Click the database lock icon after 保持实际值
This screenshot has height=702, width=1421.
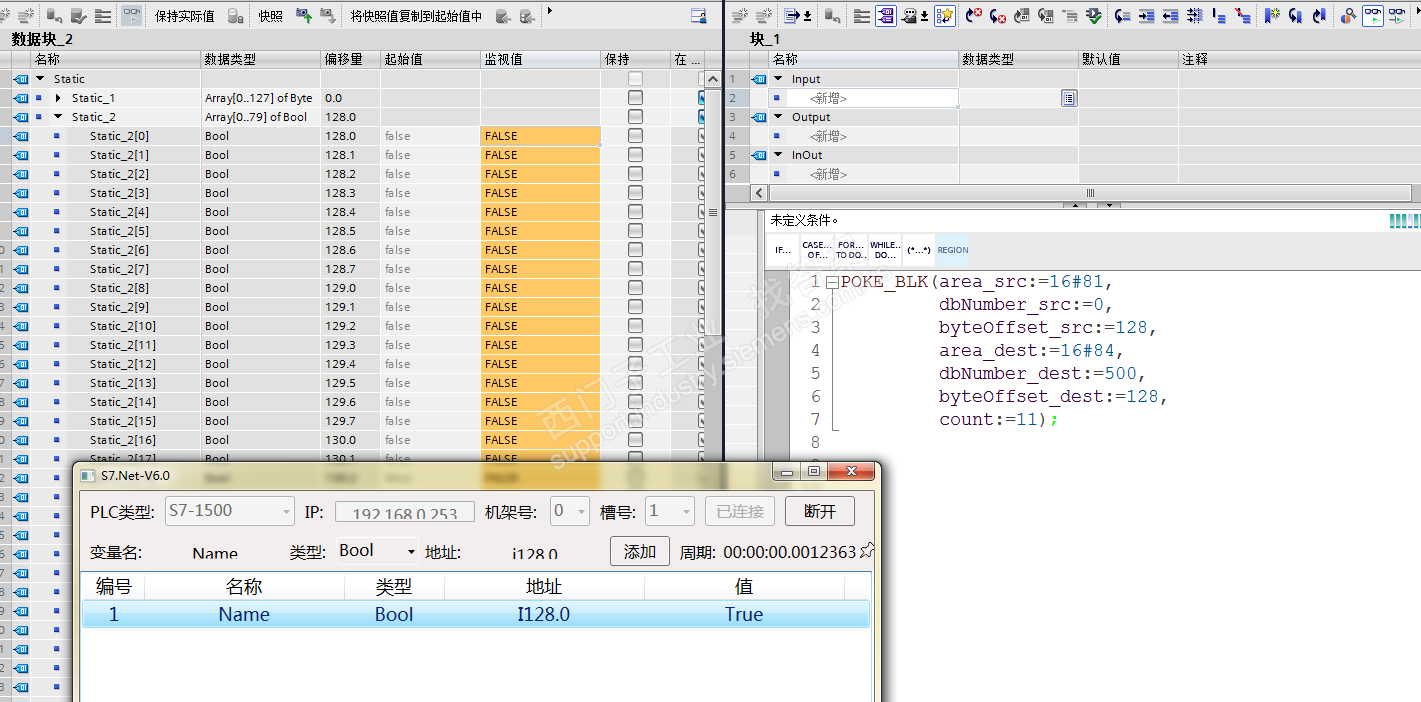point(236,15)
